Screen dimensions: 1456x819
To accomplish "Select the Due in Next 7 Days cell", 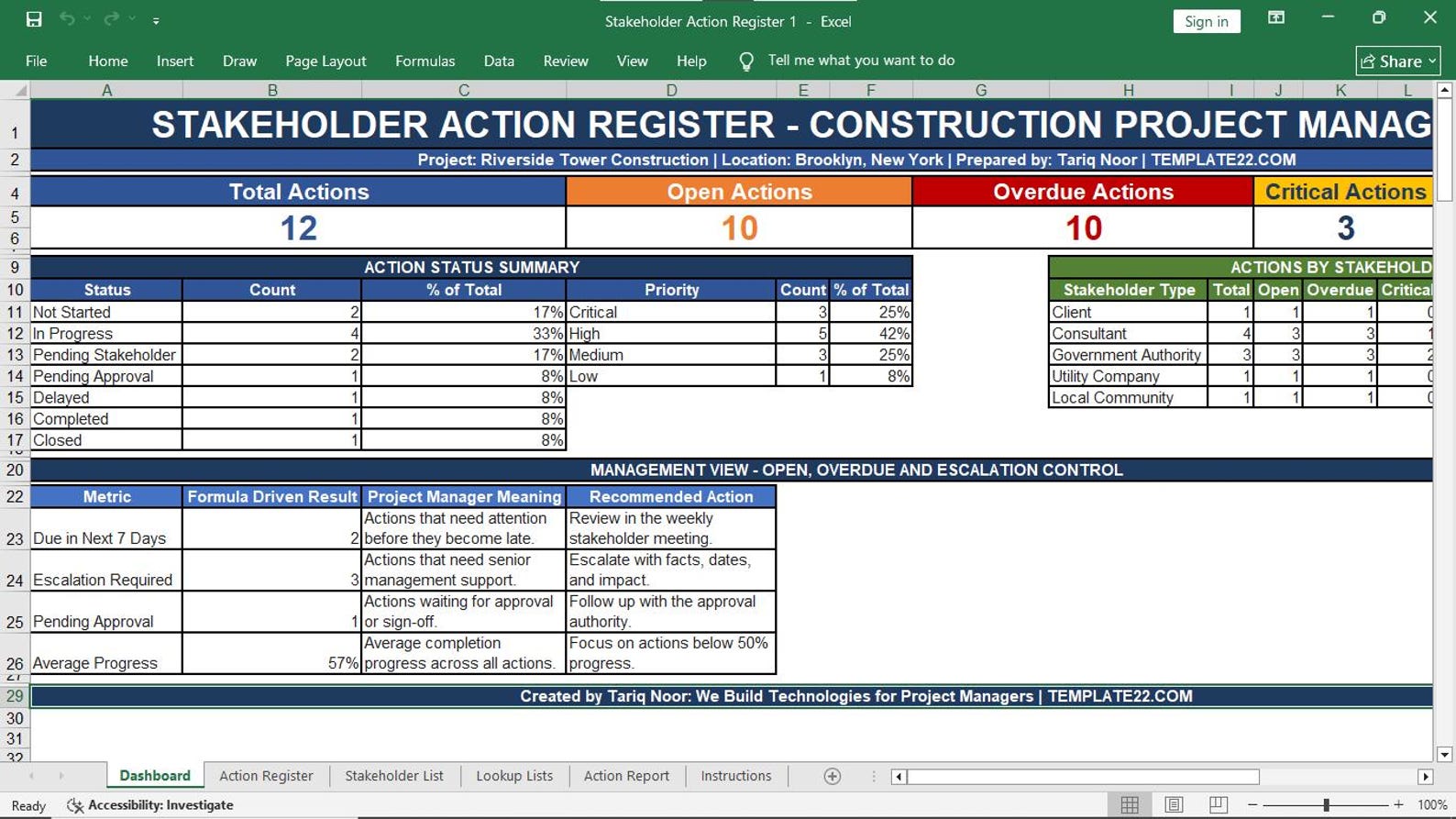I will (x=106, y=528).
